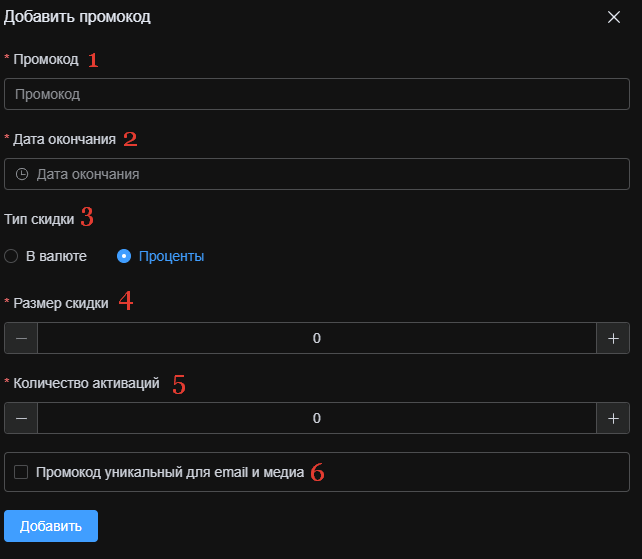The width and height of the screenshot is (642, 559).
Task: Click the Добавить submit button
Action: (x=51, y=526)
